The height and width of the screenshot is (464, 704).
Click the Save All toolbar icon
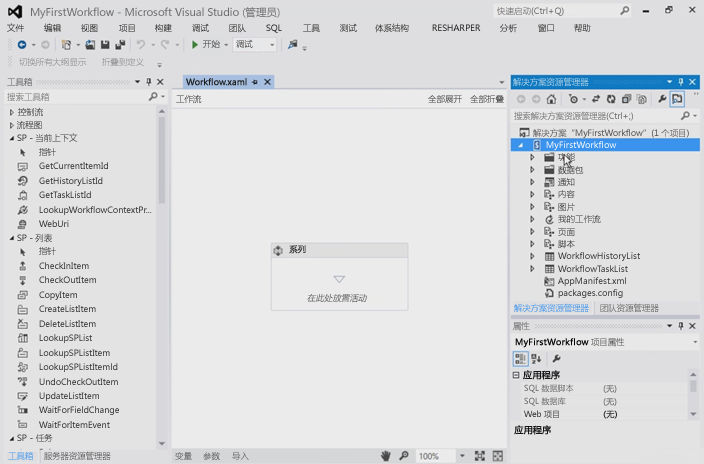click(120, 44)
